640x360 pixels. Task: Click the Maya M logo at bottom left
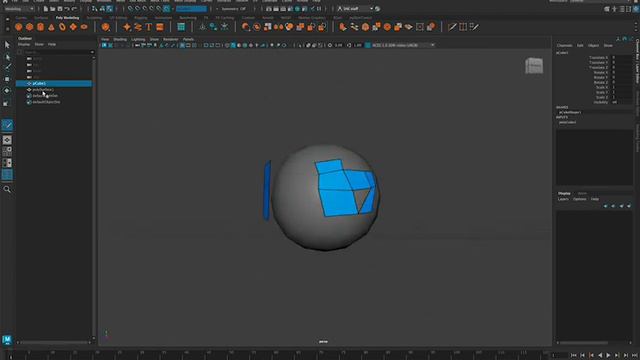tap(7, 339)
